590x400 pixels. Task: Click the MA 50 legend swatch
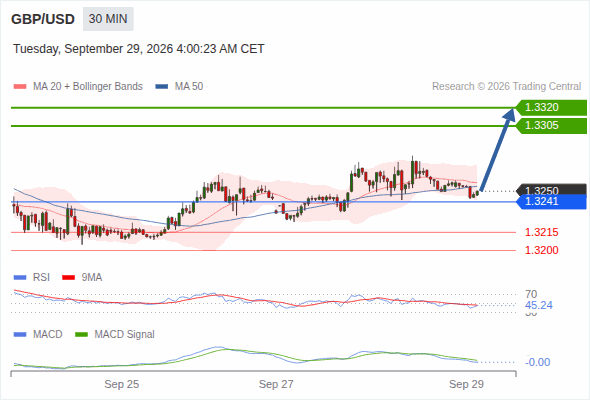(162, 87)
